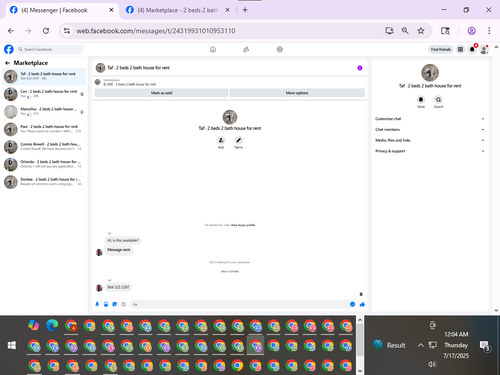
Task: Open Chrome three-dot menu
Action: tap(489, 31)
